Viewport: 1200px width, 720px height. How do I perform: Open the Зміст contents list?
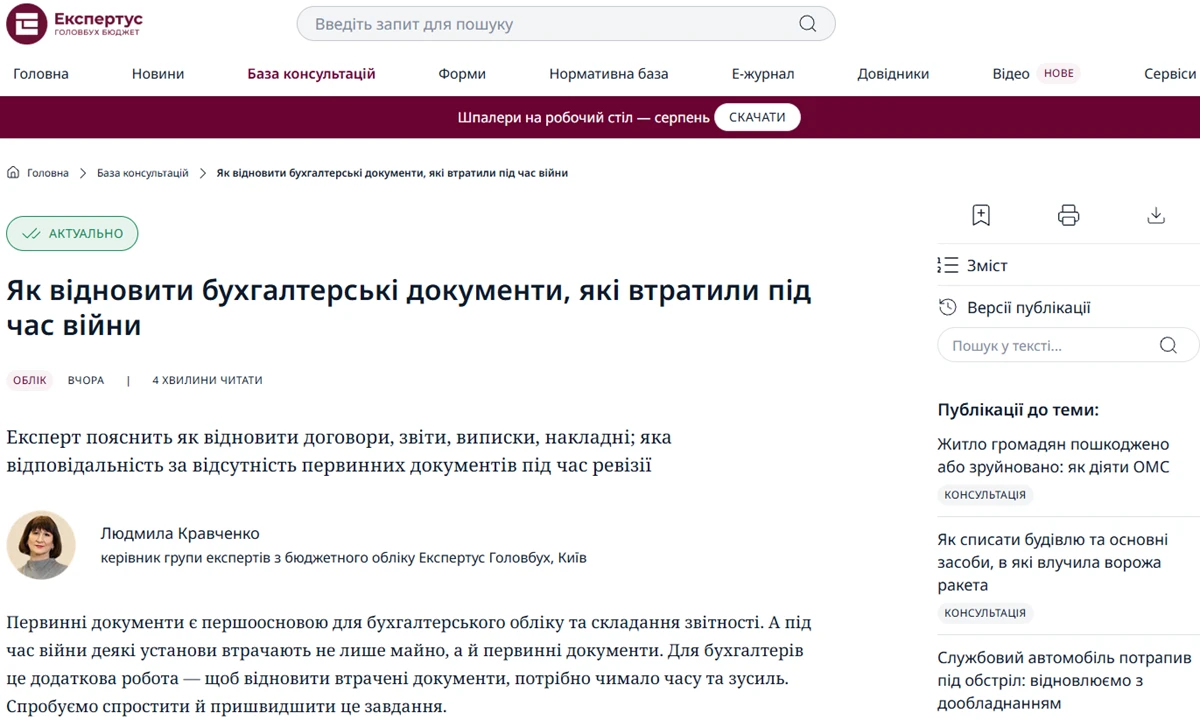pos(973,265)
